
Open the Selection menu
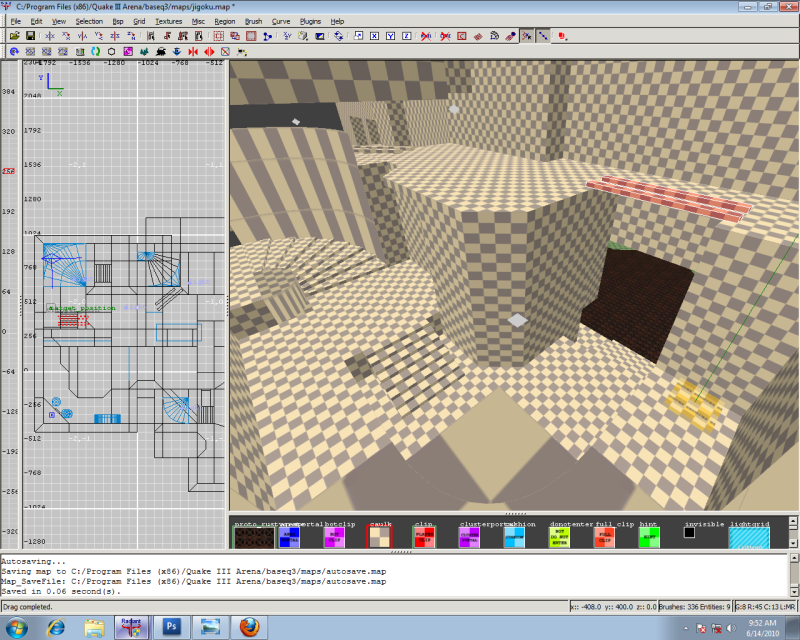pos(89,21)
